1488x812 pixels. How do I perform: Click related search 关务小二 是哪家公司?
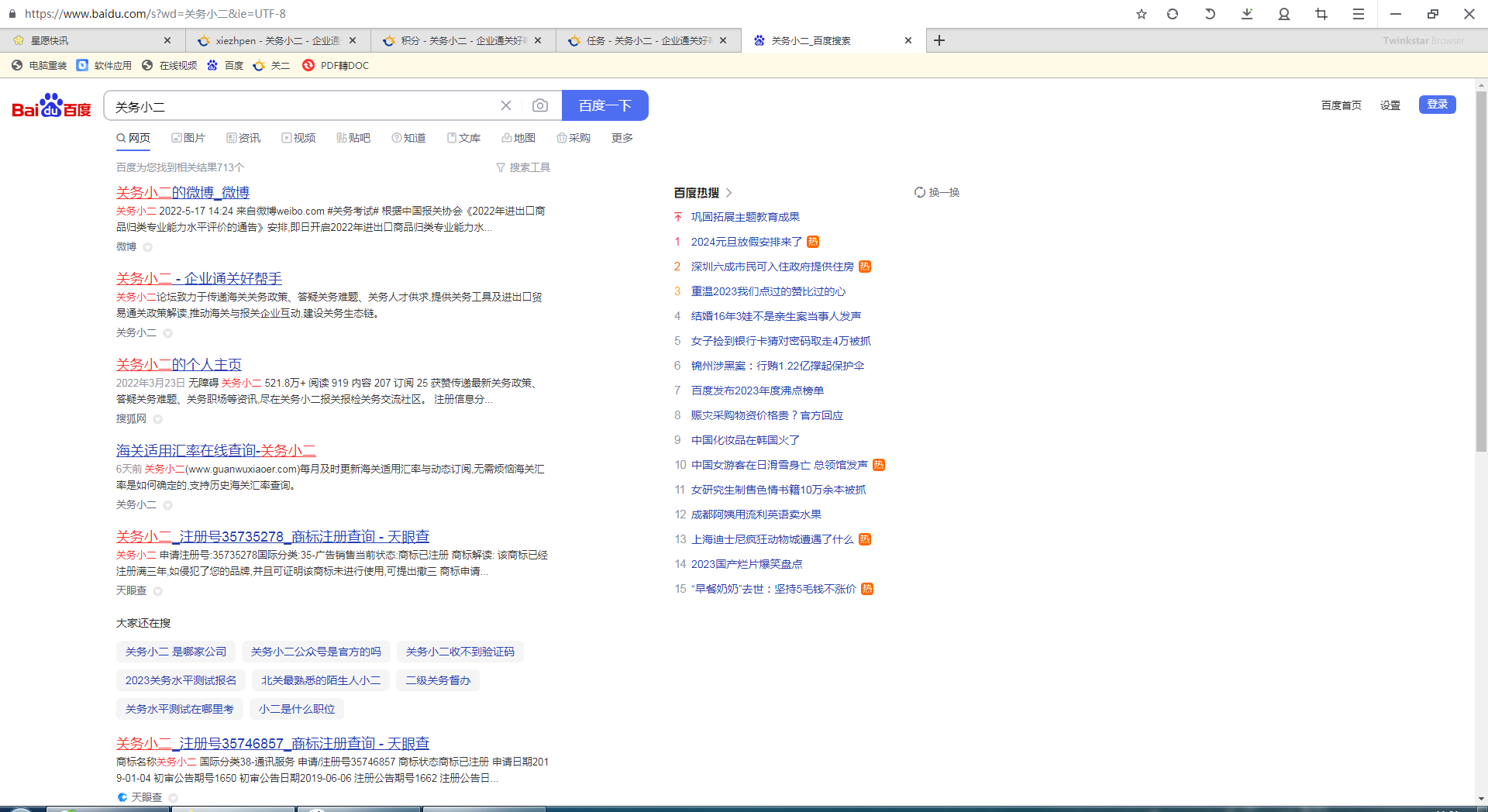[176, 652]
